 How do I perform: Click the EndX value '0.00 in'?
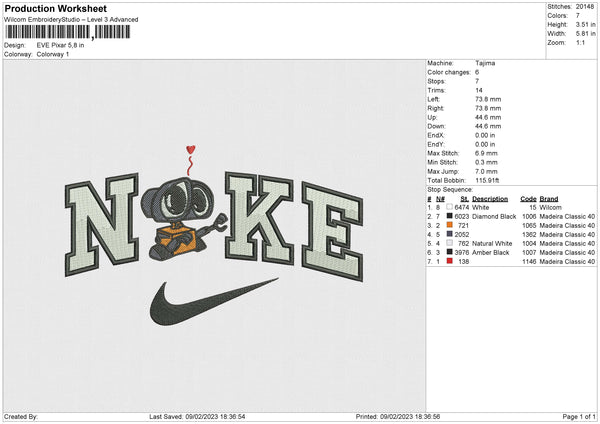click(485, 135)
